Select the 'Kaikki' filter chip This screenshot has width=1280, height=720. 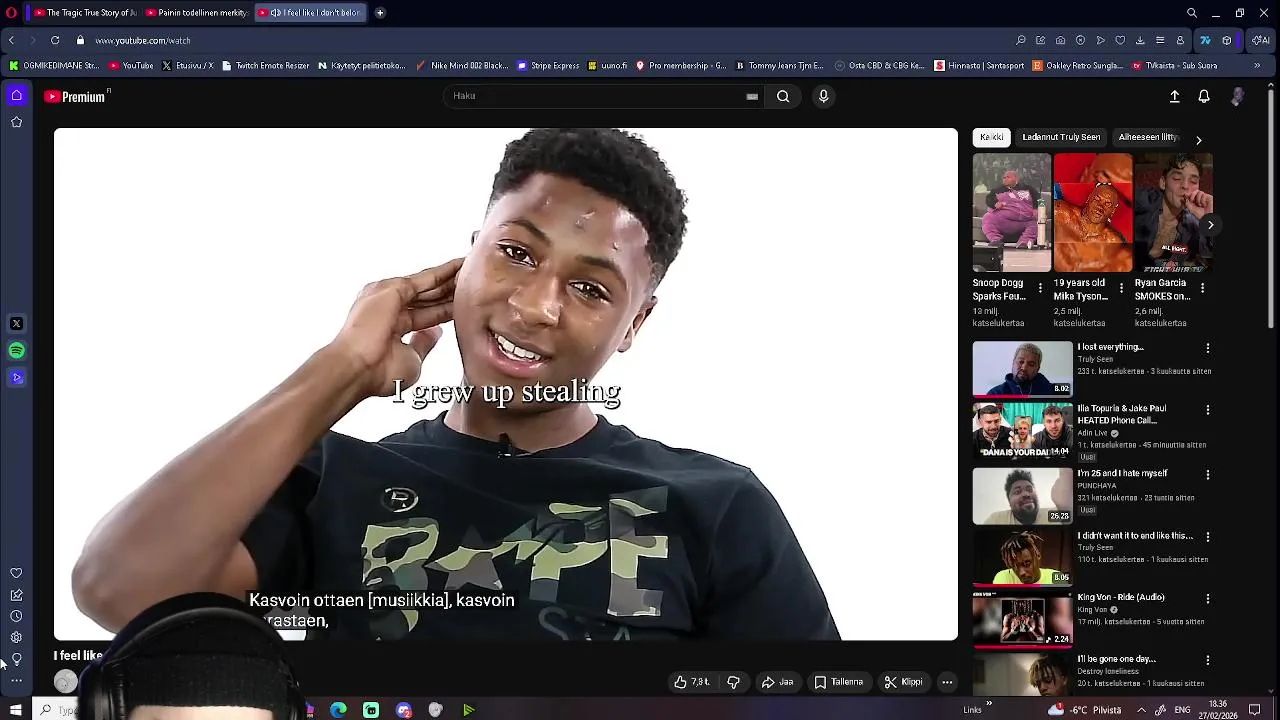pos(991,137)
